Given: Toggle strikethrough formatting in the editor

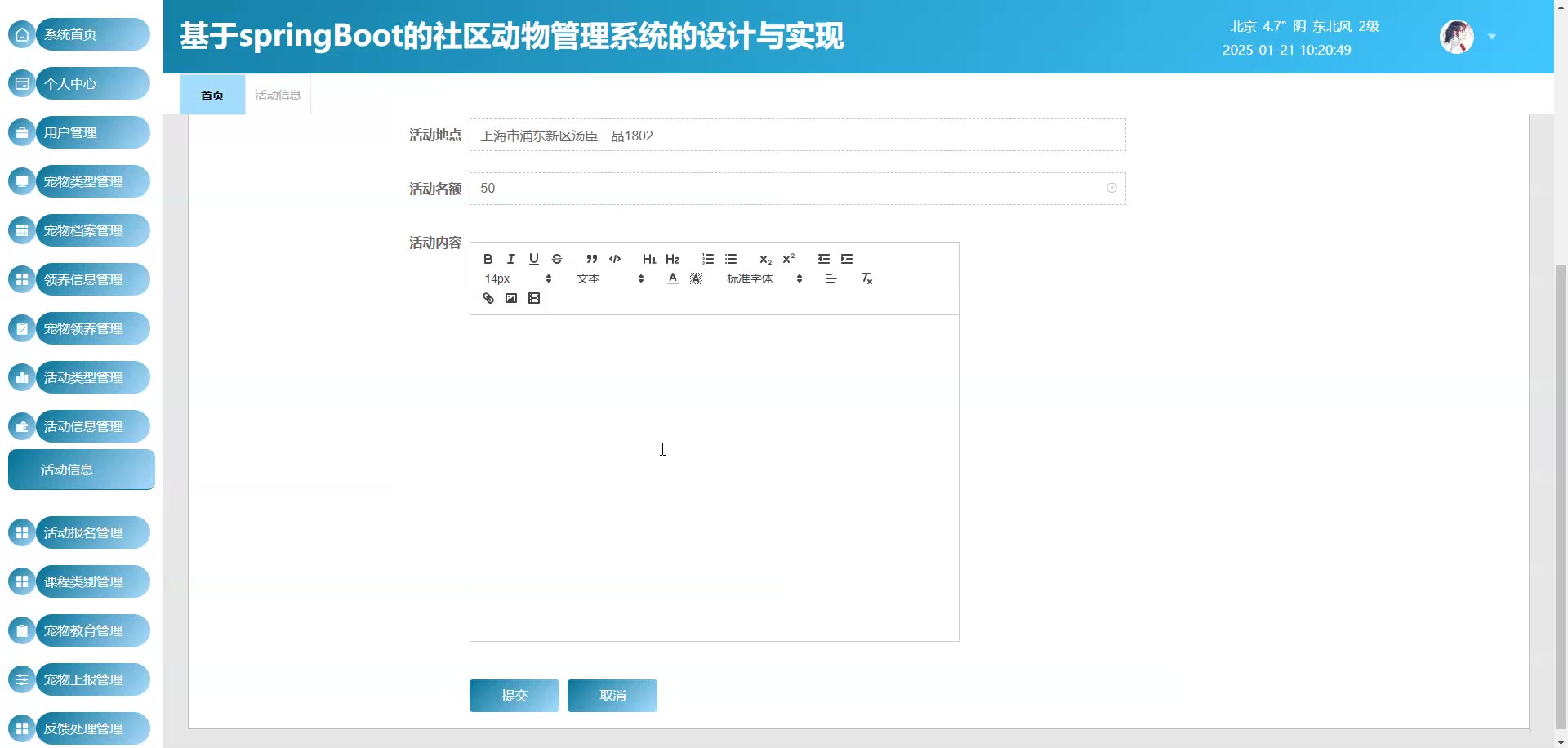Looking at the screenshot, I should (556, 259).
